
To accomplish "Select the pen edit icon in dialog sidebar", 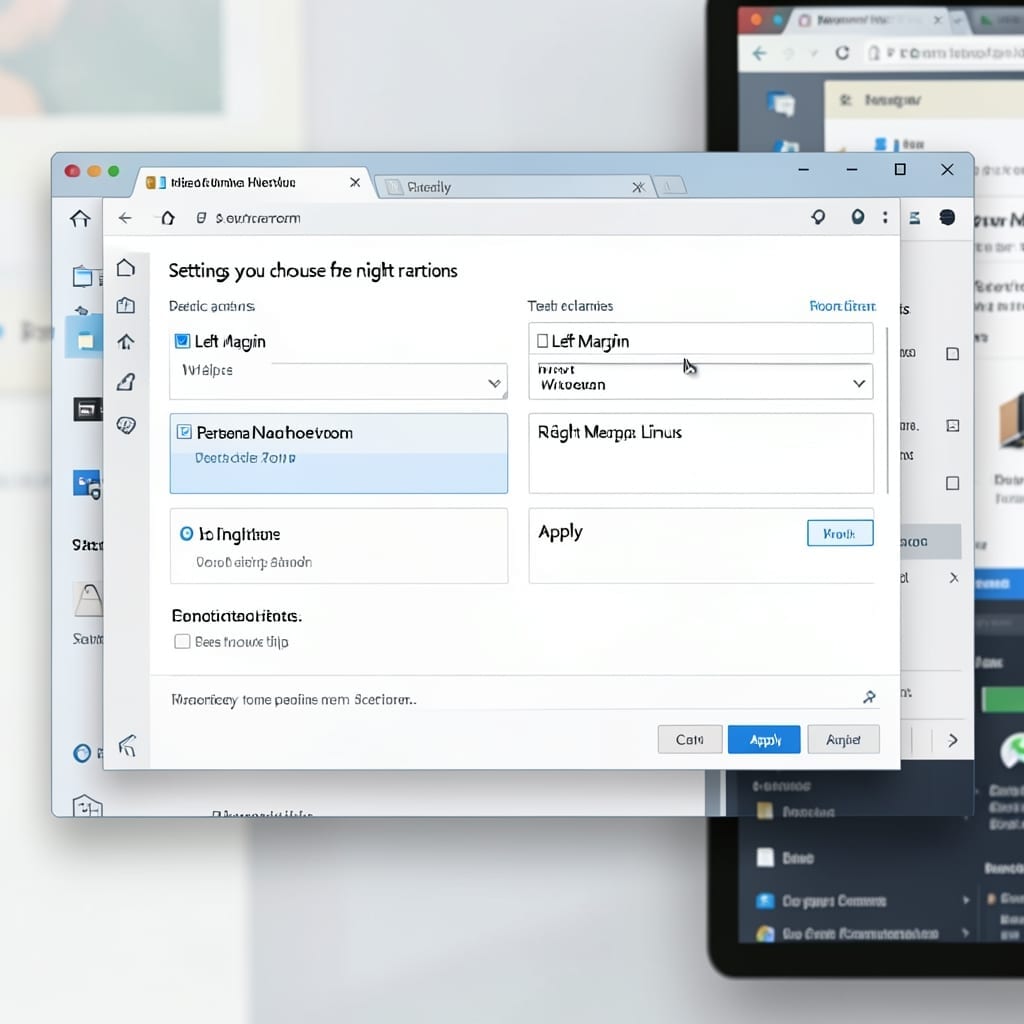I will pyautogui.click(x=126, y=382).
